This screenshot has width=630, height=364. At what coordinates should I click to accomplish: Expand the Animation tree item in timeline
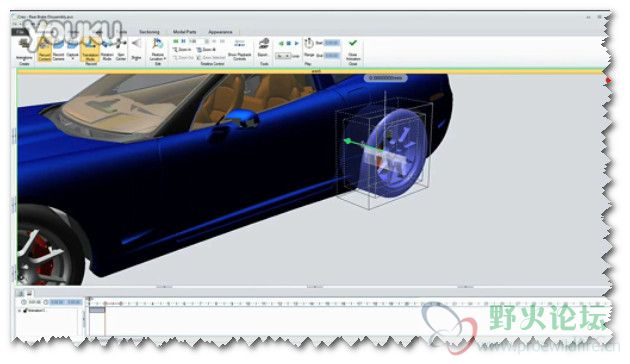click(x=19, y=311)
